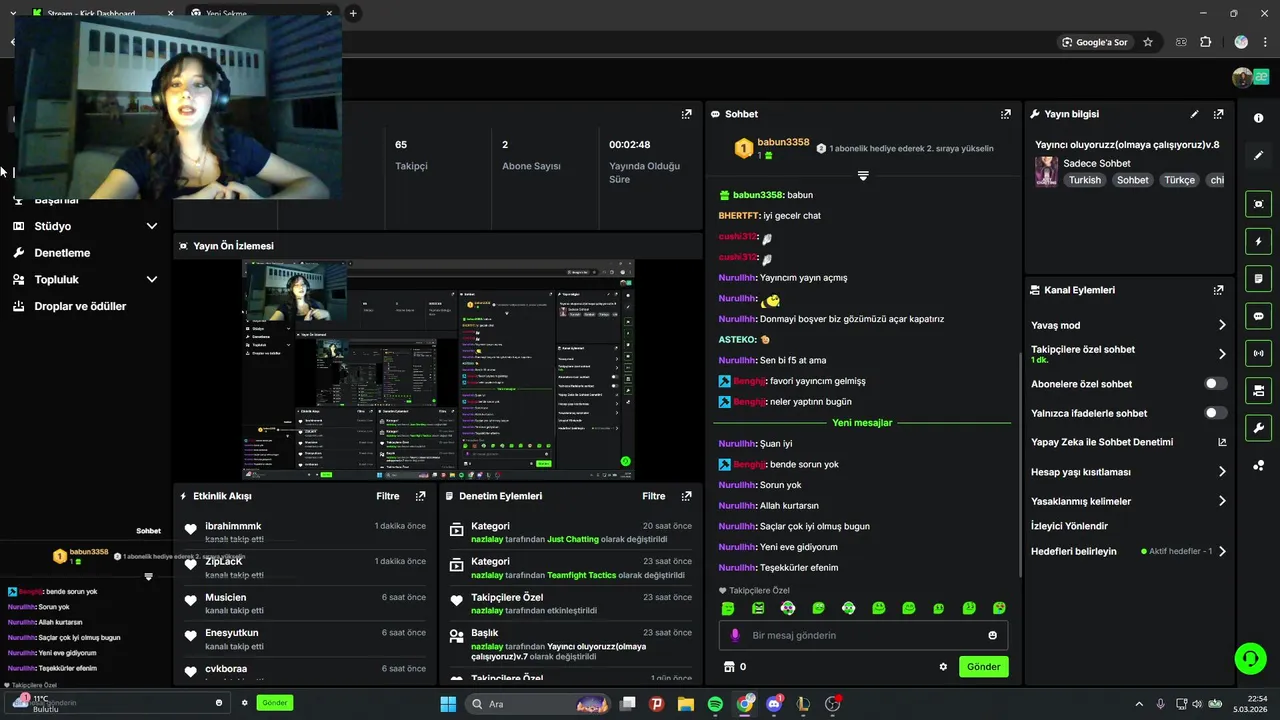Click the wrench icon in right sidebar
The height and width of the screenshot is (720, 1280).
1258,428
